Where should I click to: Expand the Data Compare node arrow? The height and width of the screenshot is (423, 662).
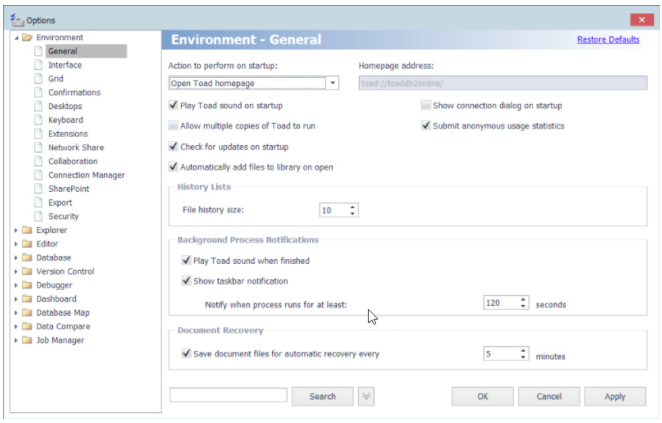click(x=16, y=326)
